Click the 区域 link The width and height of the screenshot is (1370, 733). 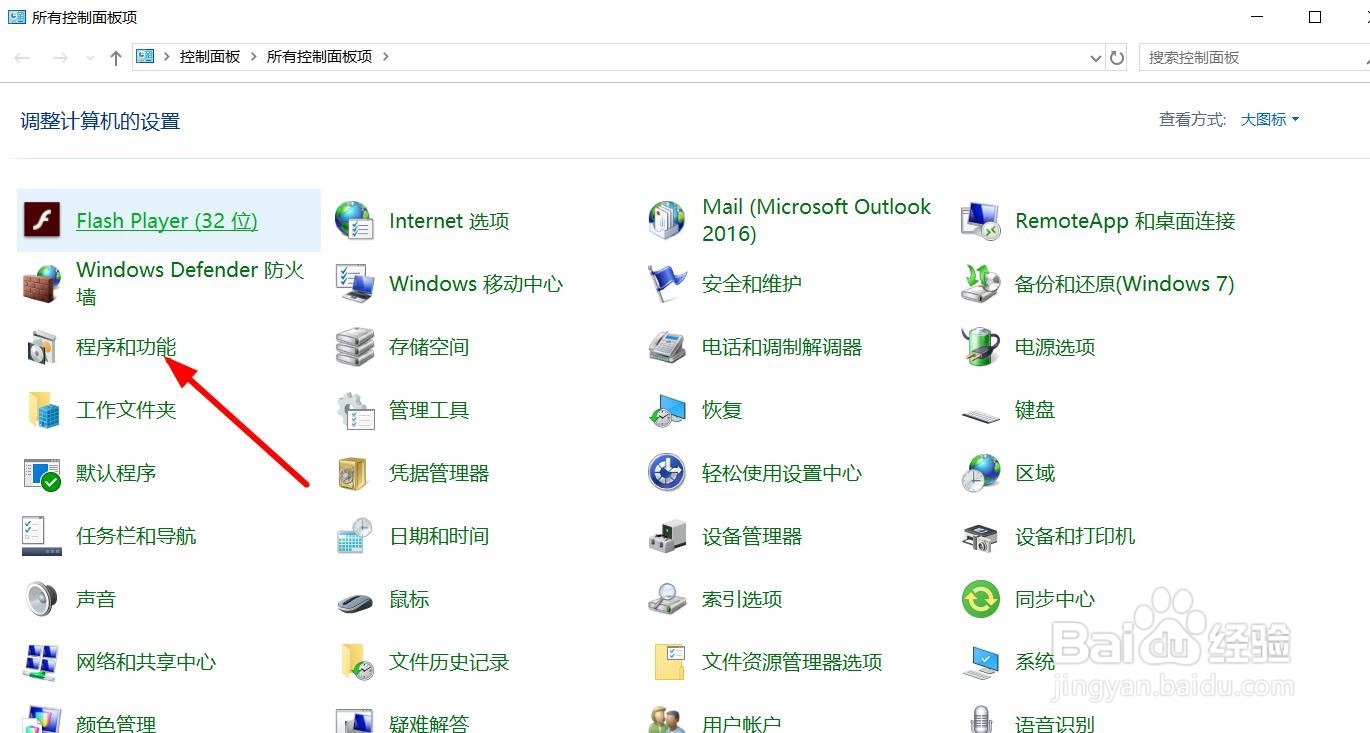tap(1035, 473)
